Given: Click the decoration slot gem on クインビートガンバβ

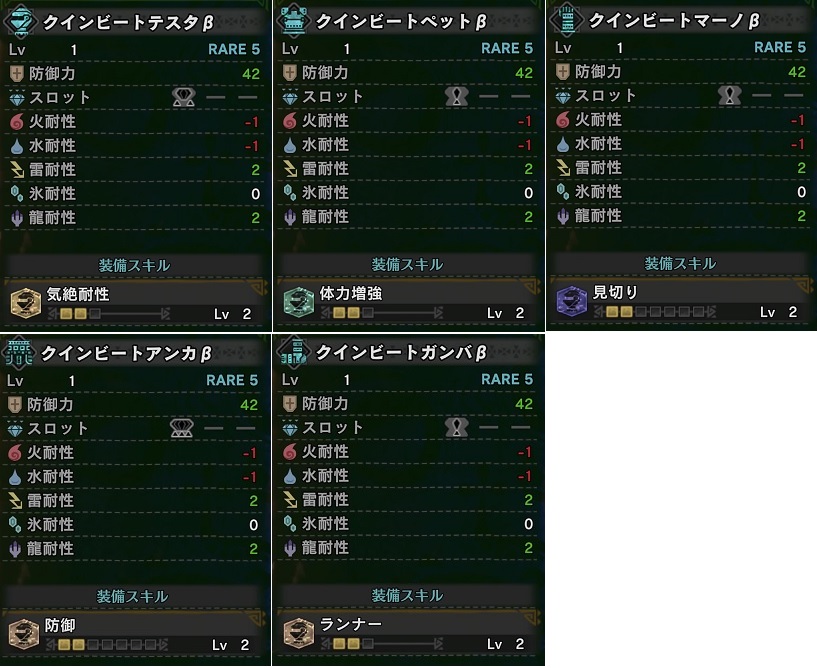Looking at the screenshot, I should pos(456,427).
